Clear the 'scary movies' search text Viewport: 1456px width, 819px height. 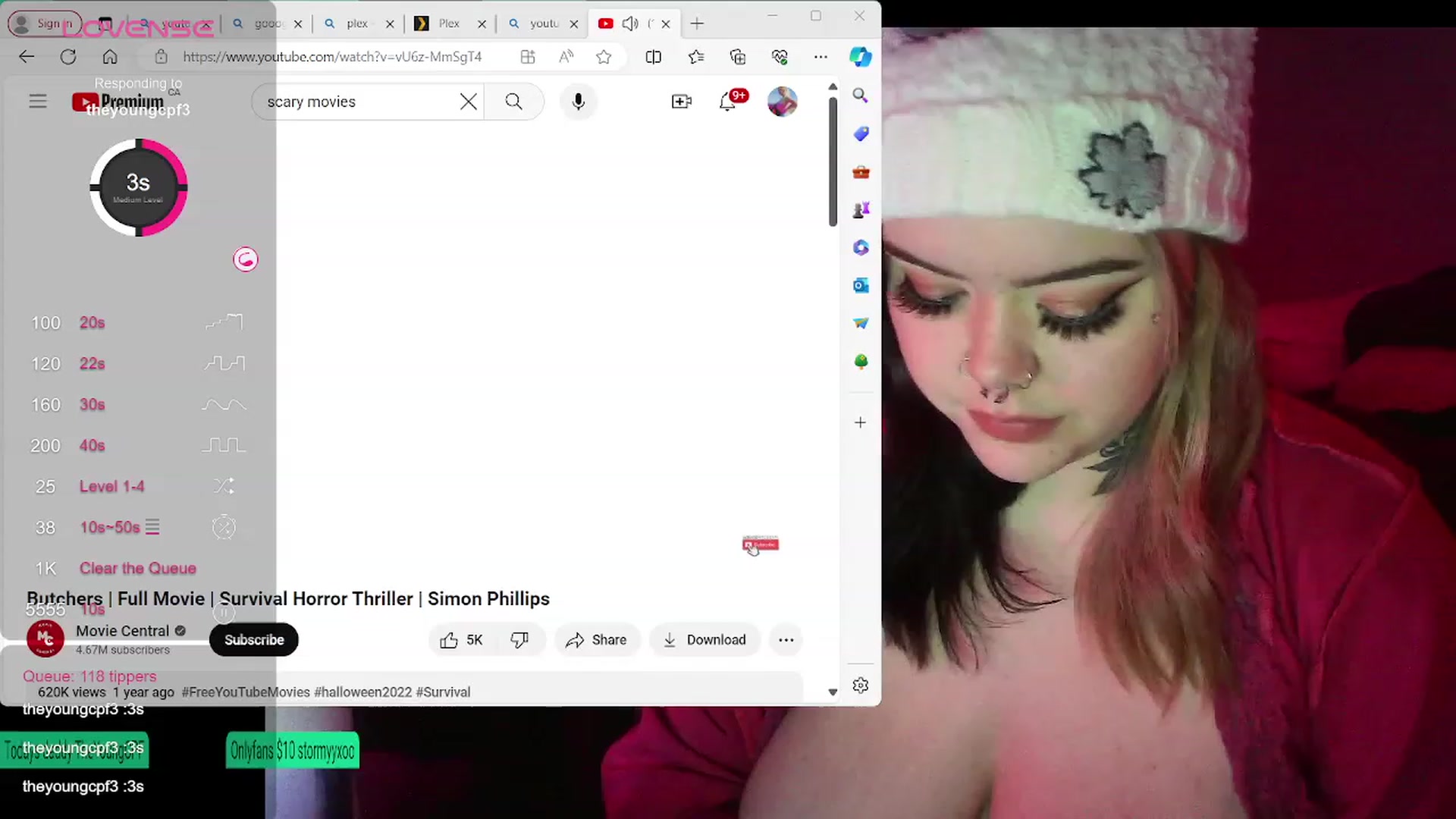point(469,102)
